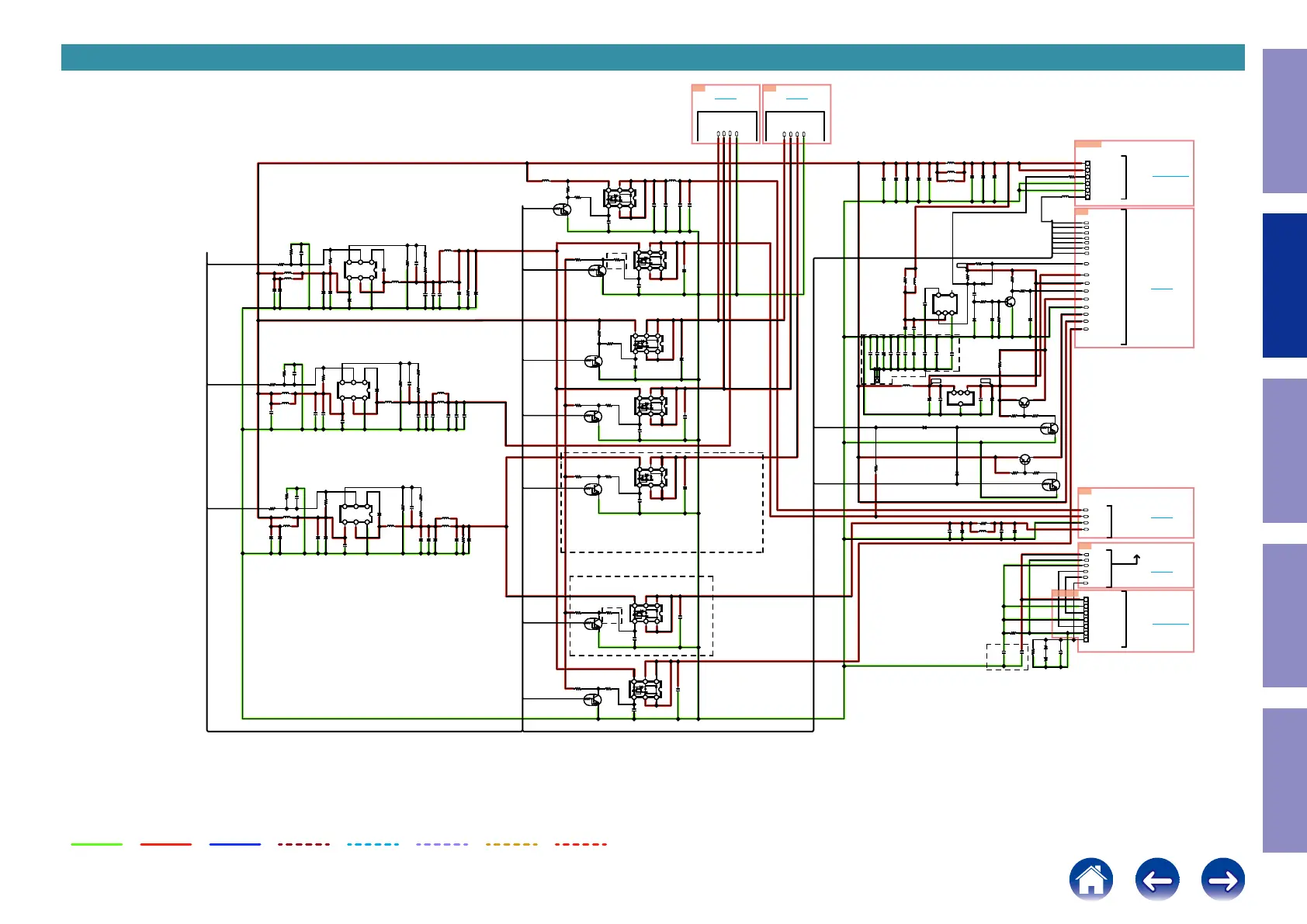Select the dark blue active side tab
Screen dimensions: 1307x924
[1284, 286]
